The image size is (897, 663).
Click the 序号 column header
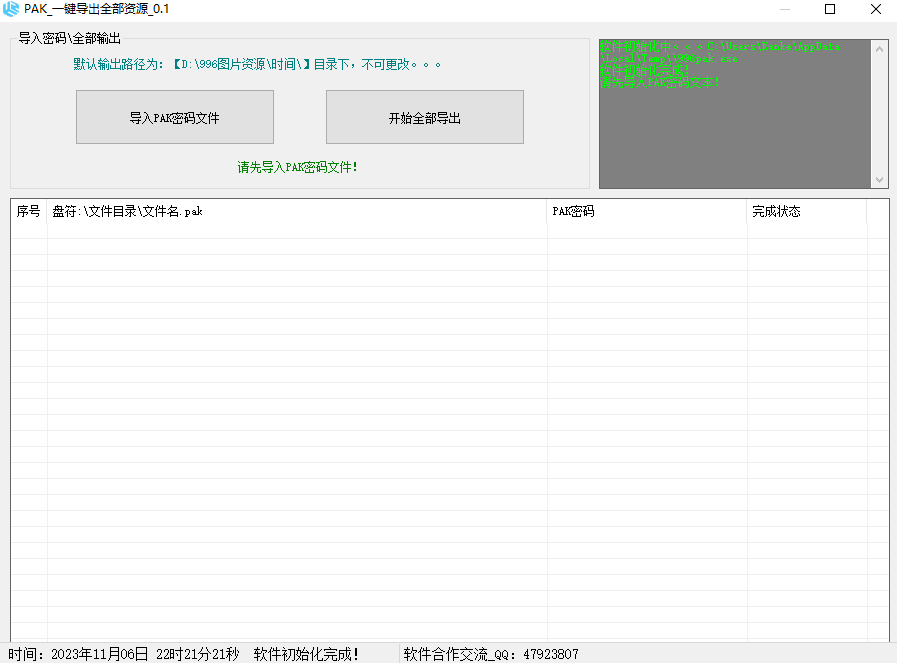click(x=29, y=211)
